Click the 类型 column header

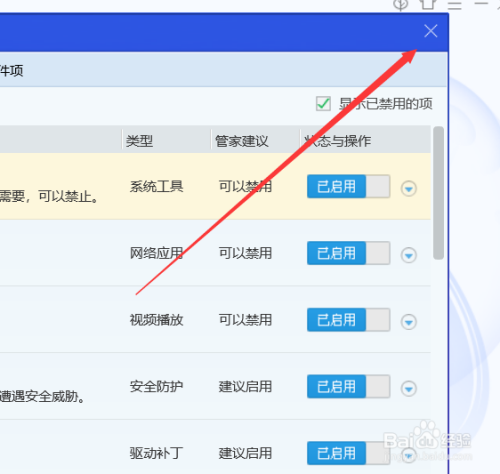(139, 141)
